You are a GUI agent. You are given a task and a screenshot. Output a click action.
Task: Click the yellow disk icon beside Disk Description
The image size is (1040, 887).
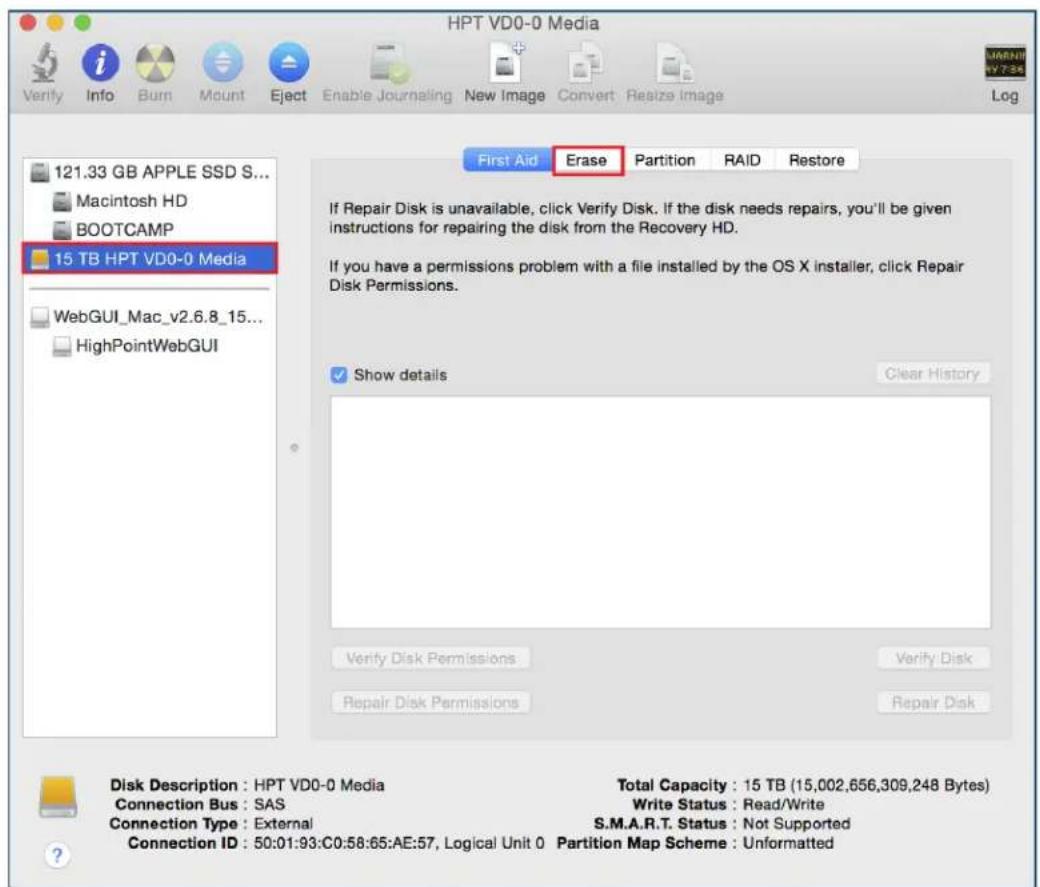58,797
